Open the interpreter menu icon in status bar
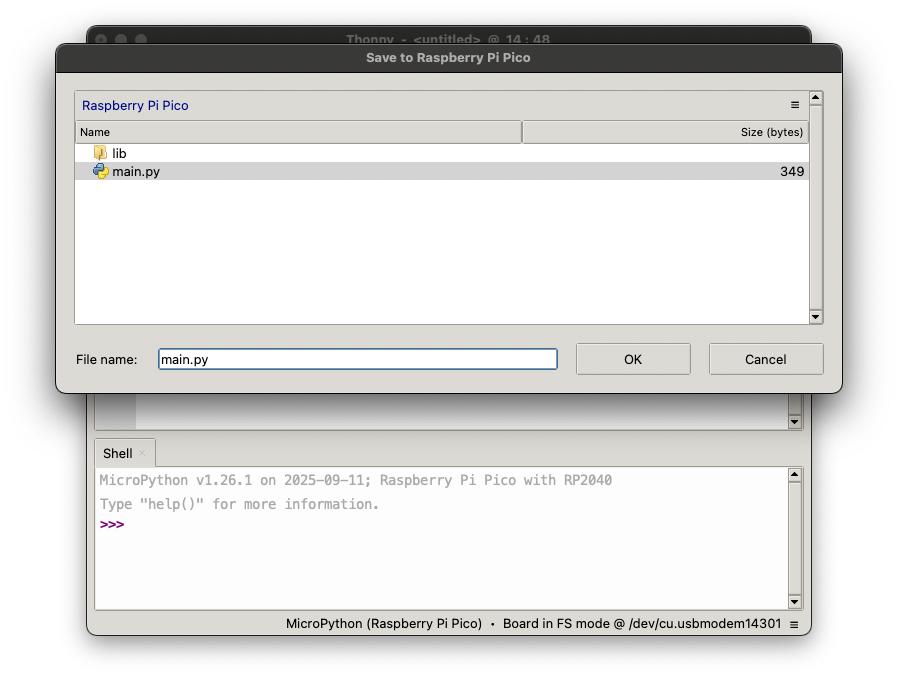This screenshot has width=898, height=677. [794, 624]
